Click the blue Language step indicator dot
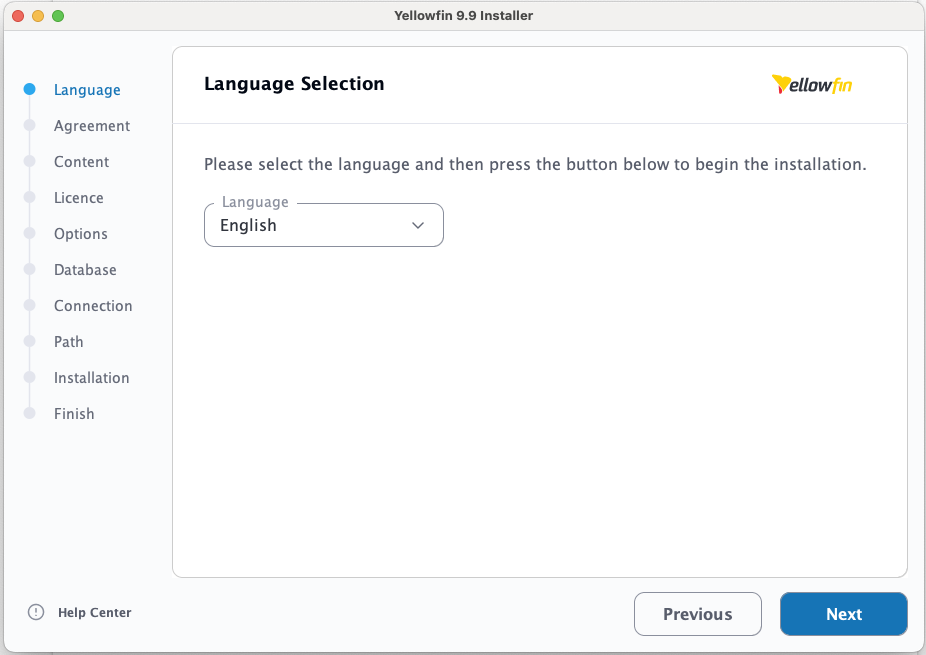Viewport: 926px width, 655px height. pyautogui.click(x=30, y=89)
